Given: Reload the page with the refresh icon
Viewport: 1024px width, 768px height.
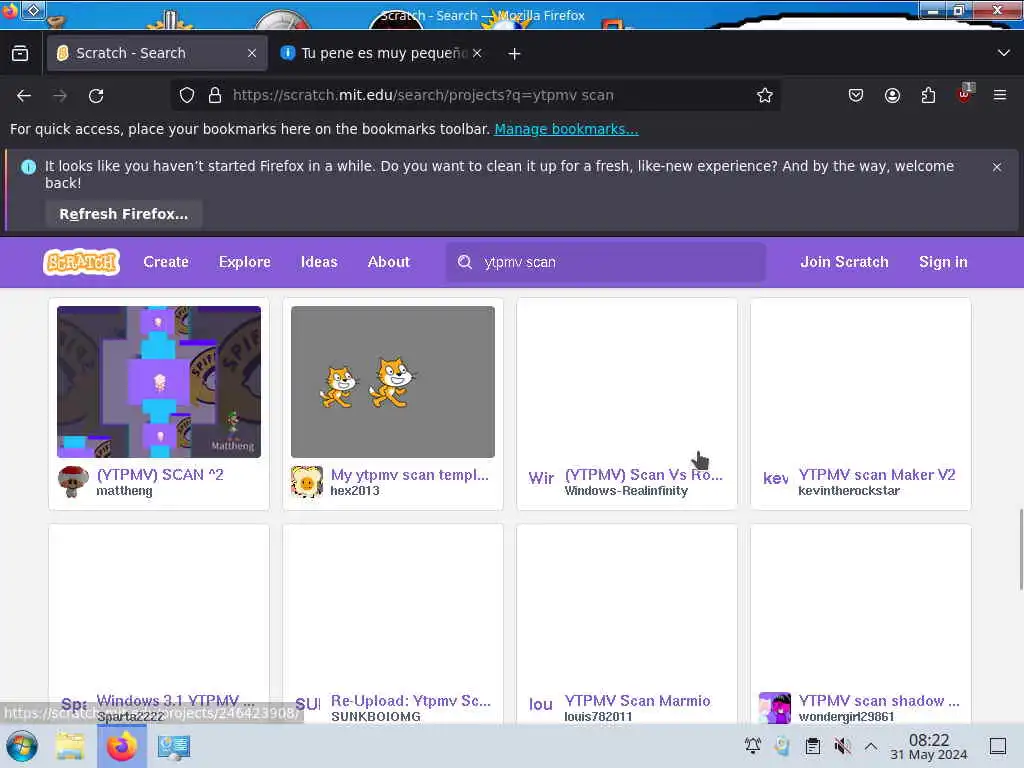Looking at the screenshot, I should pyautogui.click(x=96, y=95).
